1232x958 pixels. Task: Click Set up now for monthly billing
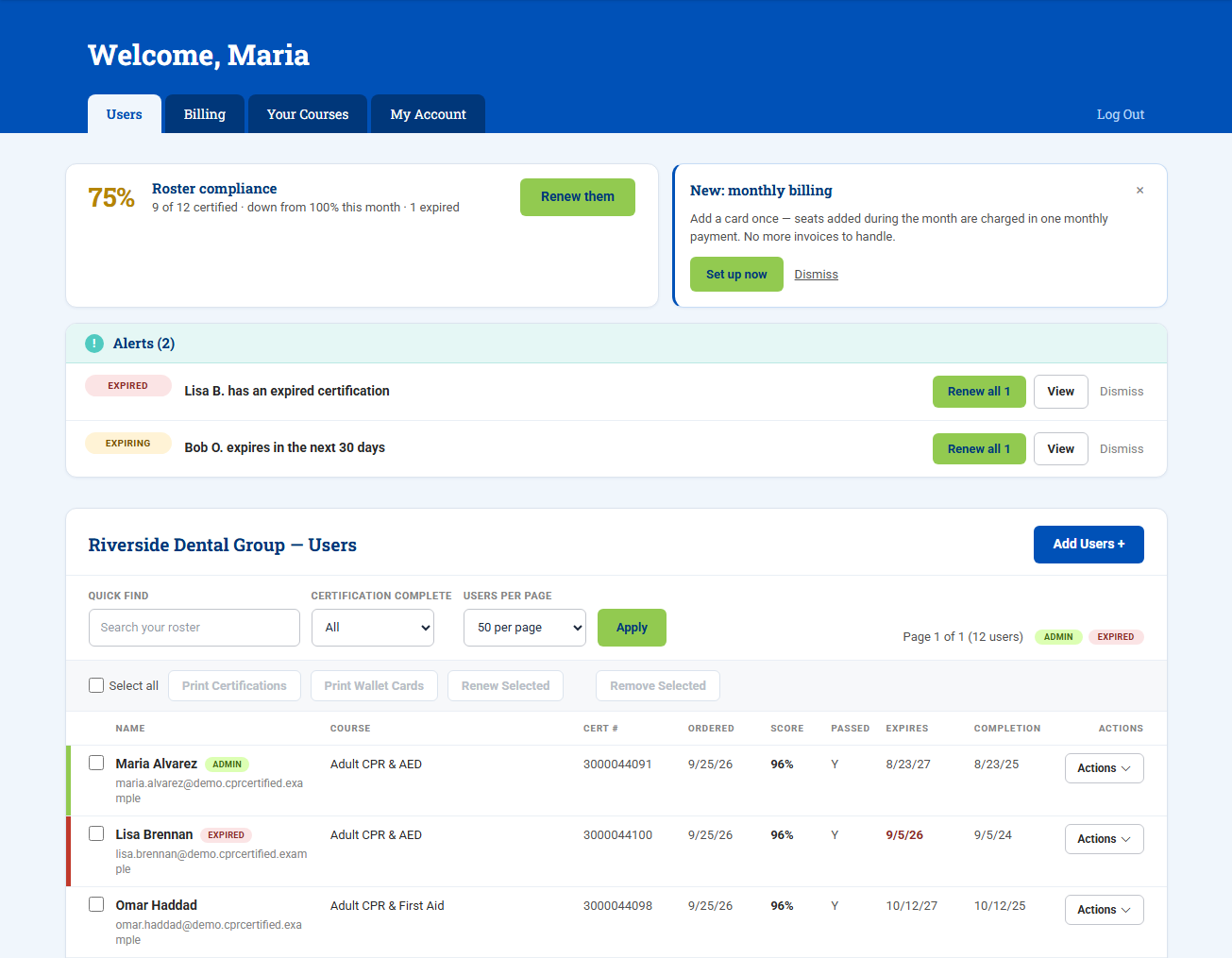pos(736,275)
